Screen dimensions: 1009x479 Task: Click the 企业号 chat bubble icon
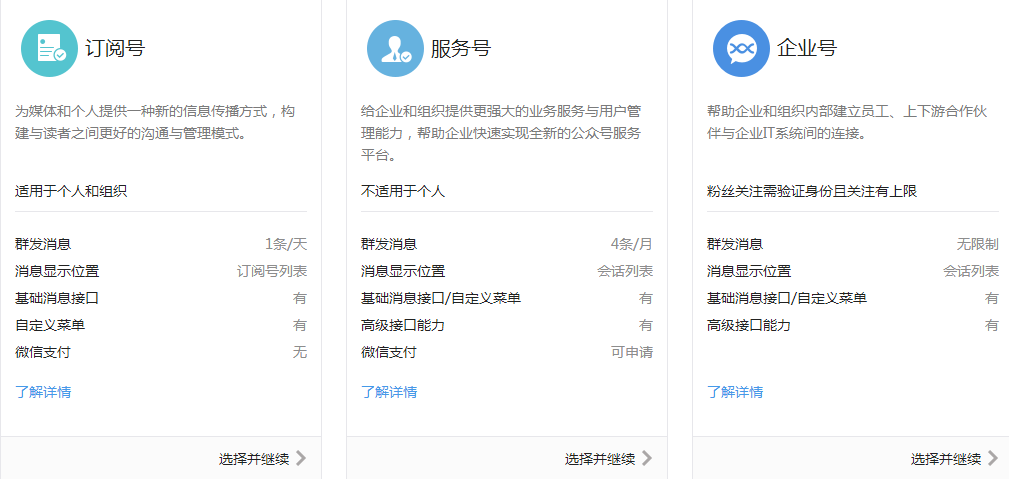click(741, 48)
